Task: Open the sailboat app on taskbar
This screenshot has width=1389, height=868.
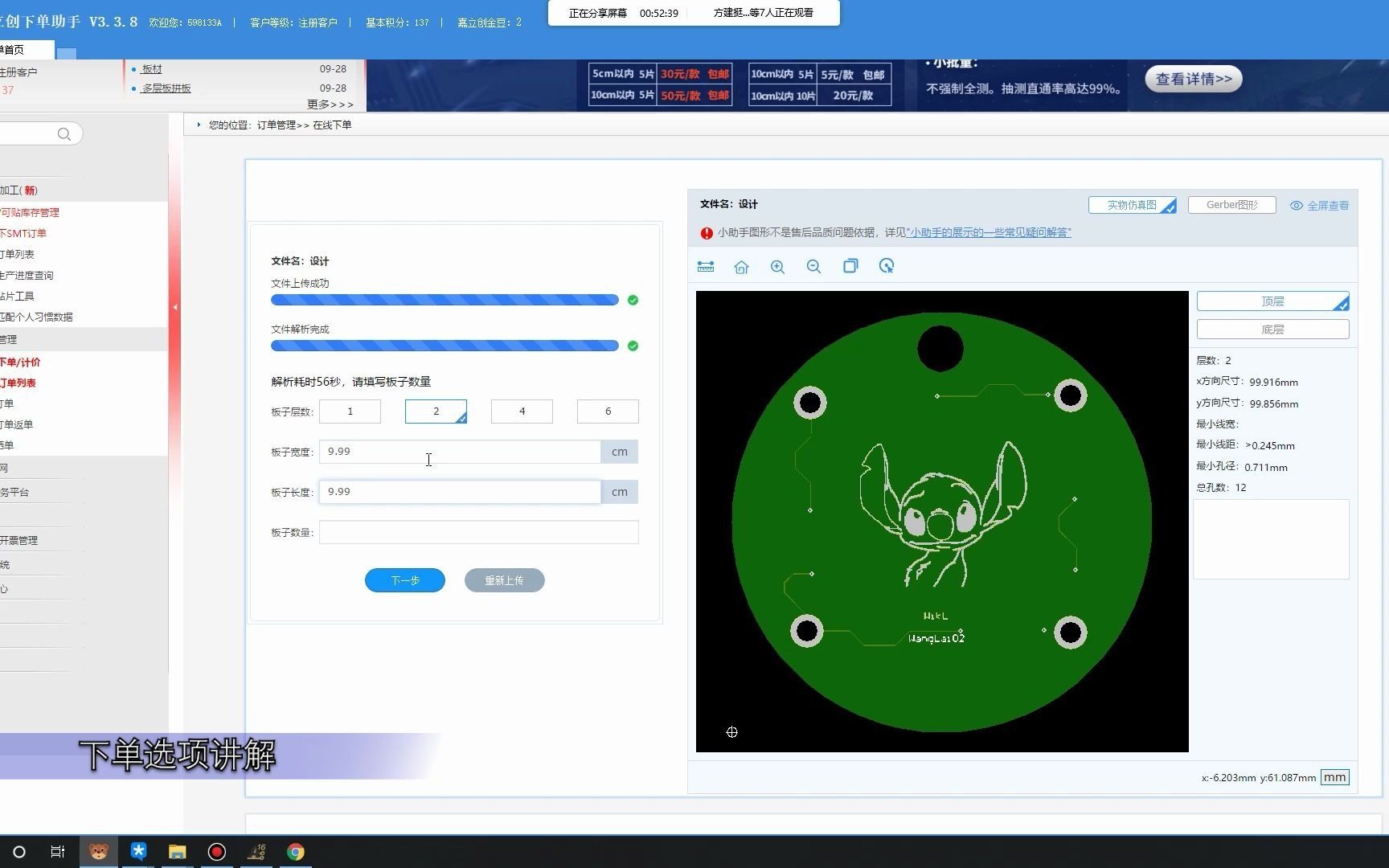Action: (x=256, y=852)
